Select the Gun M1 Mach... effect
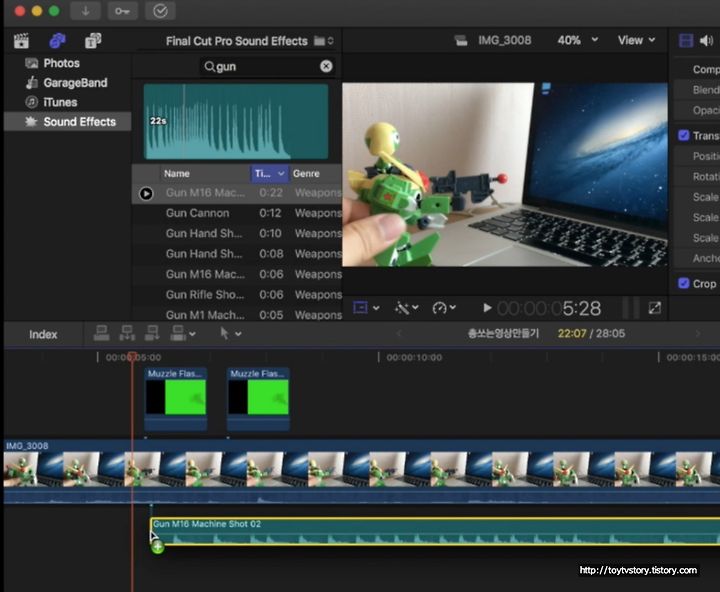720x592 pixels. click(237, 315)
